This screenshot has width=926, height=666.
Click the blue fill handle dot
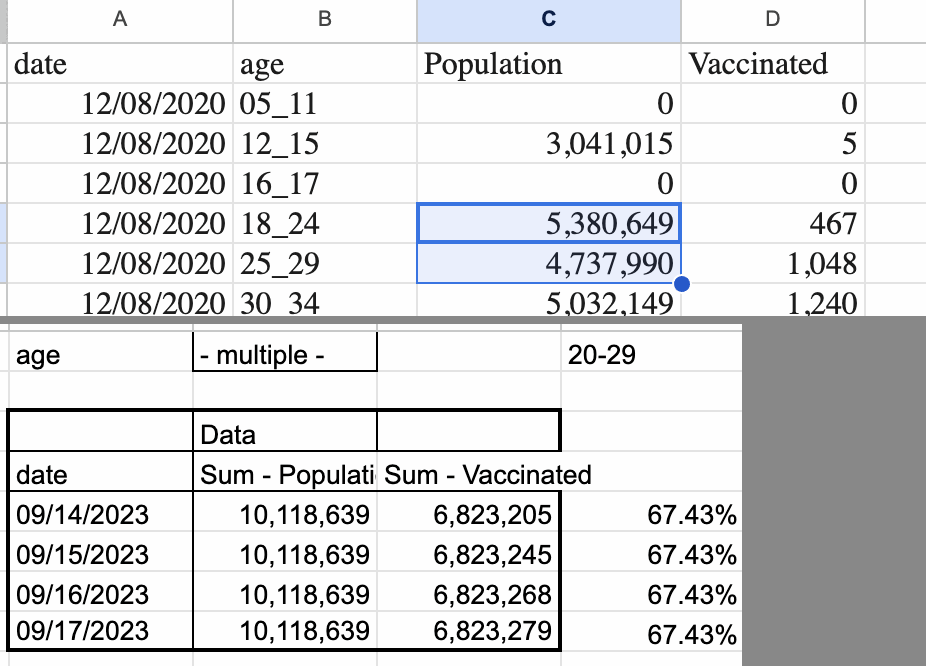coord(682,284)
